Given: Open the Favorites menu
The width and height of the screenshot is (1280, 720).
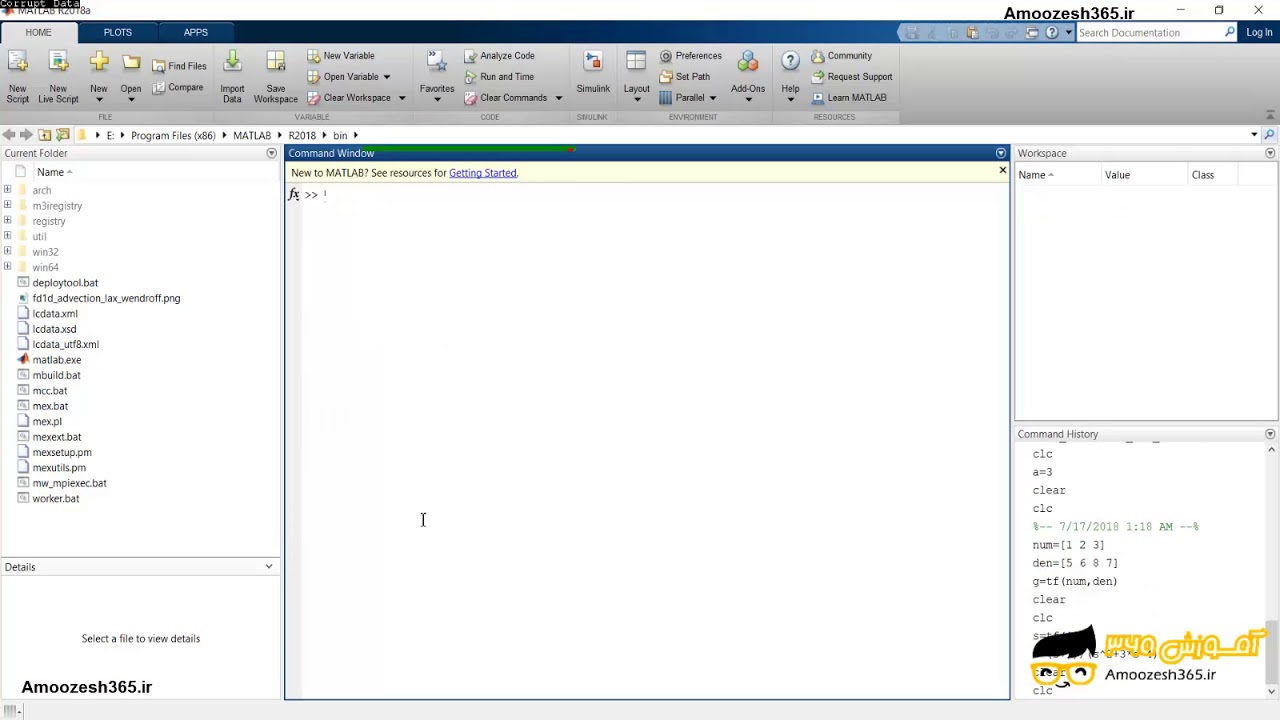Looking at the screenshot, I should coord(437,77).
